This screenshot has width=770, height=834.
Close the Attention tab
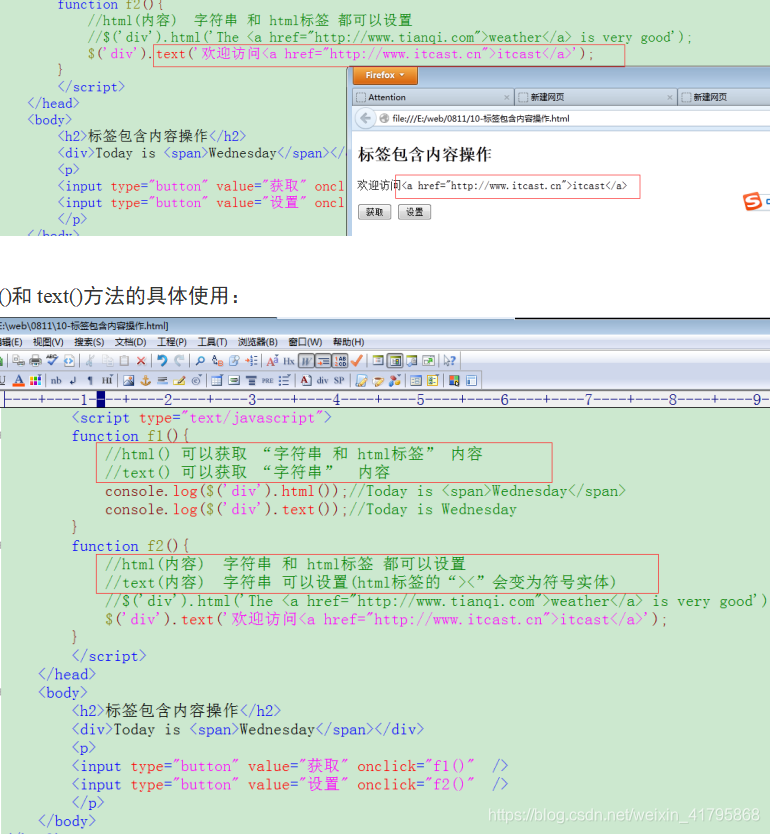[506, 97]
